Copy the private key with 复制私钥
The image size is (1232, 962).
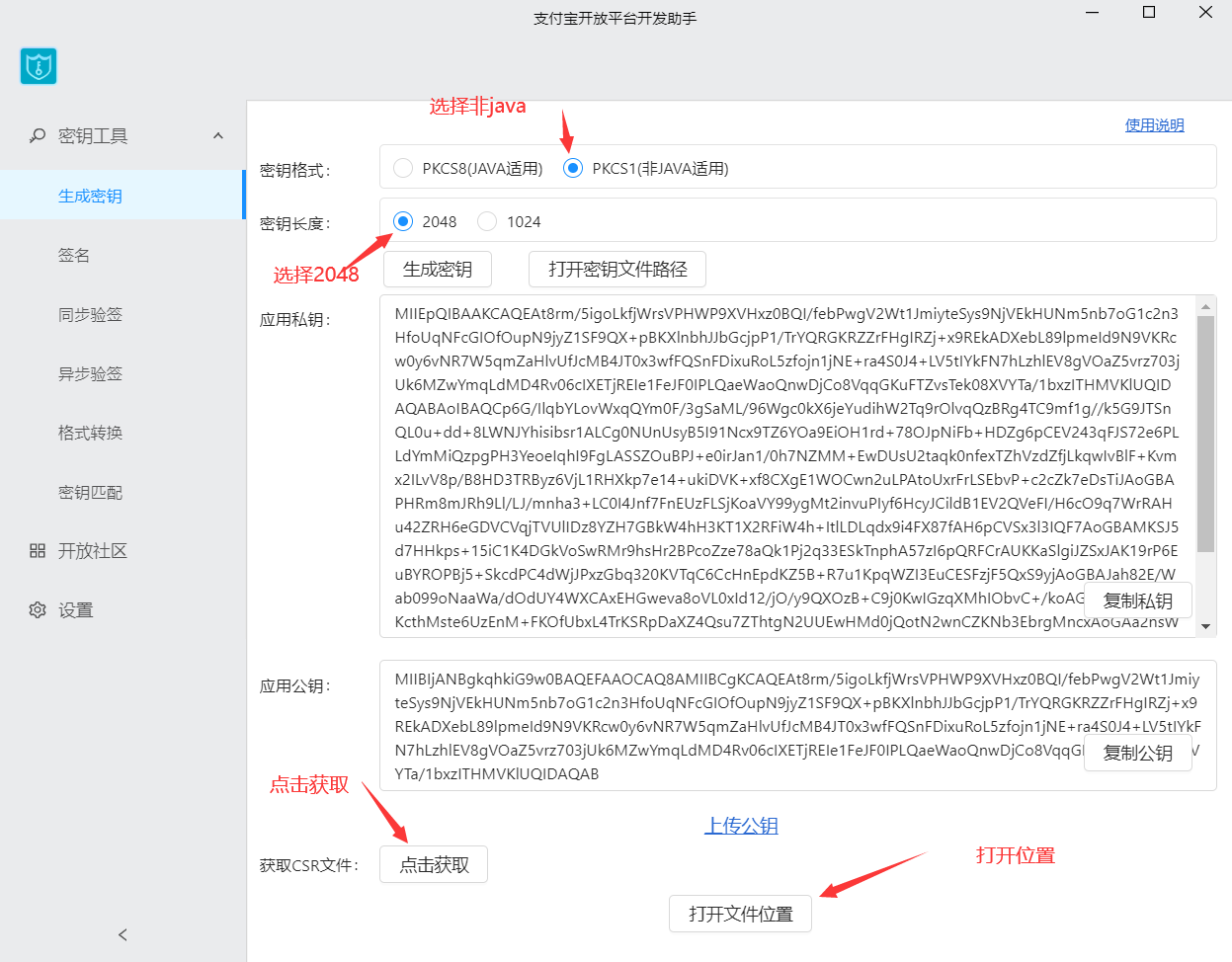pos(1138,601)
